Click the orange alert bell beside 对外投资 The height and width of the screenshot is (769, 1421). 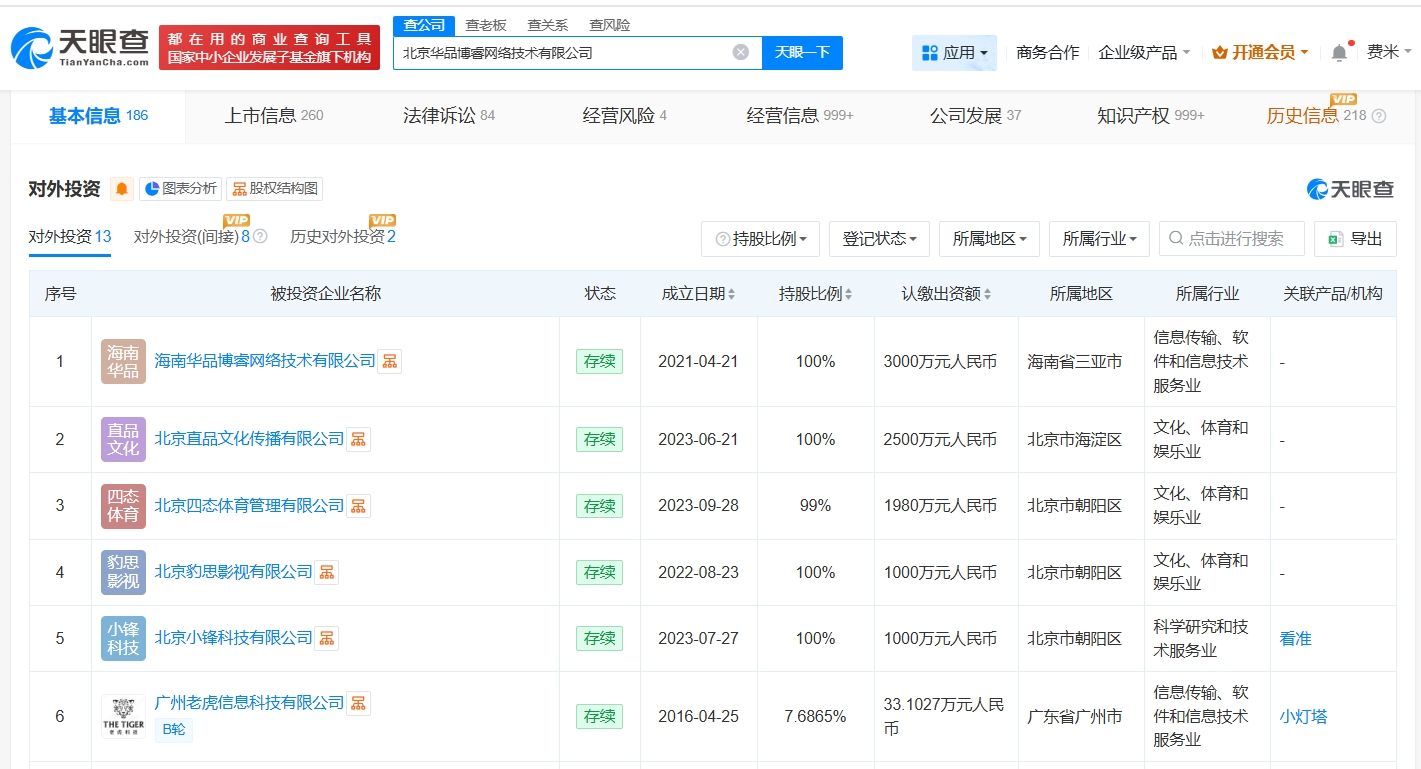point(122,189)
